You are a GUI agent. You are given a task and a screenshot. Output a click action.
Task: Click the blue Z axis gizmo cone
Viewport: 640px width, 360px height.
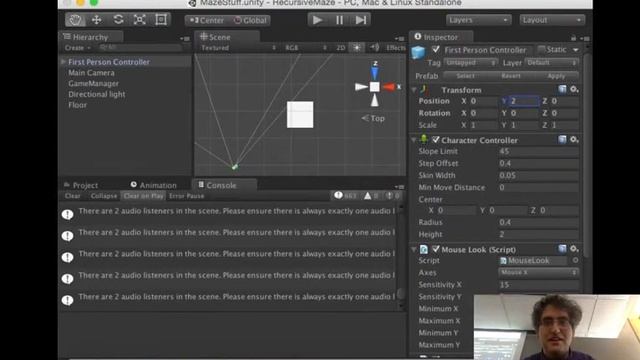click(374, 73)
